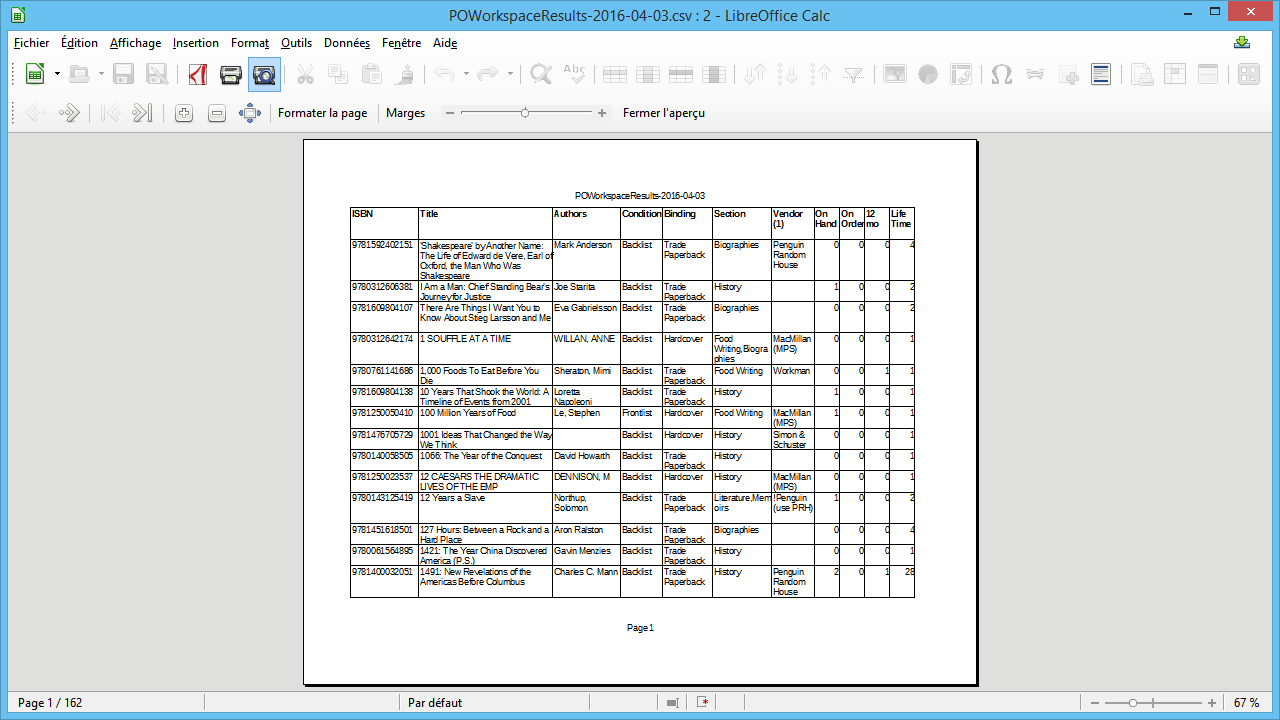The height and width of the screenshot is (720, 1280).
Task: Click the Undo arrow icon
Action: (x=444, y=74)
